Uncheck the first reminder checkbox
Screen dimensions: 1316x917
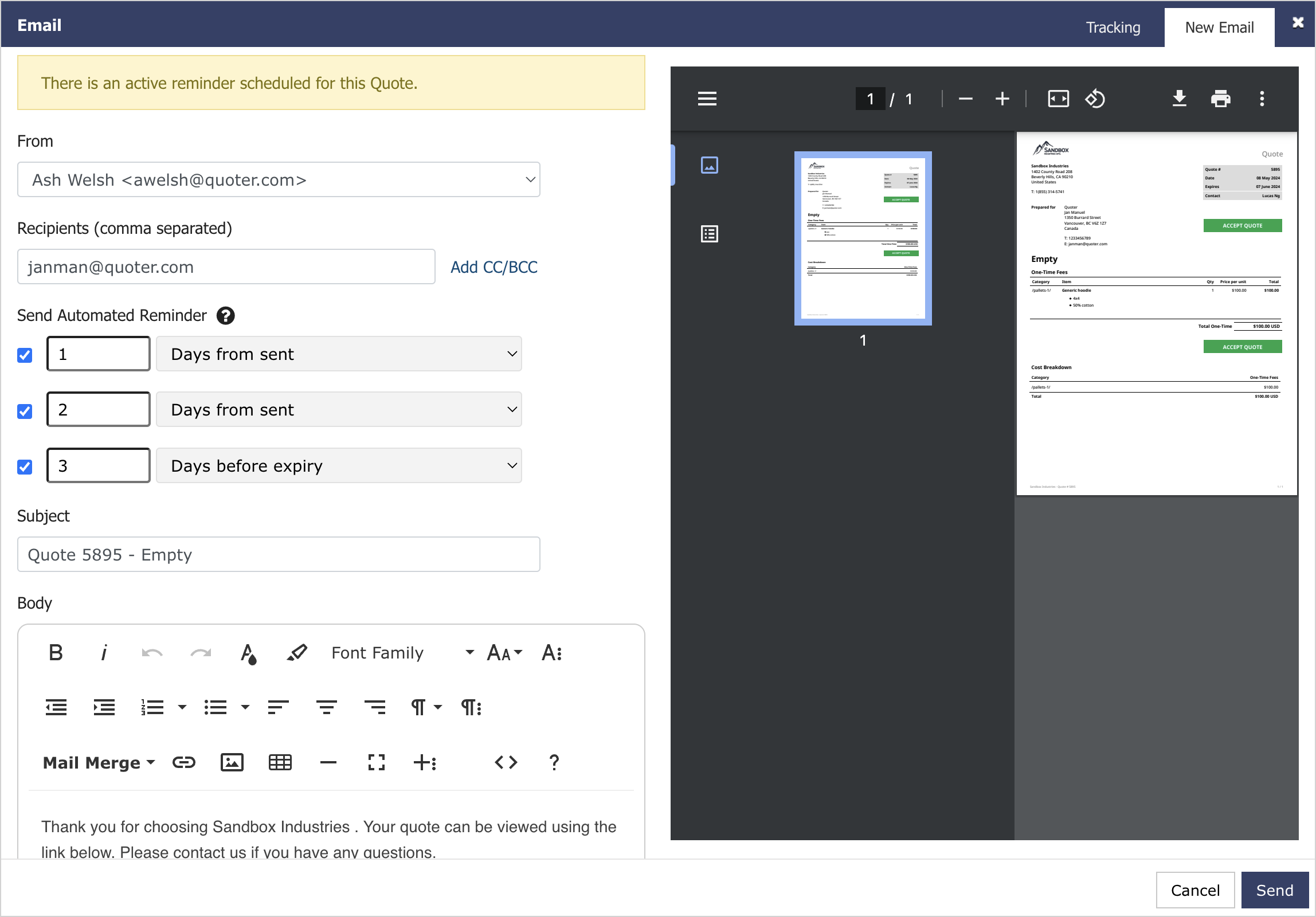25,355
